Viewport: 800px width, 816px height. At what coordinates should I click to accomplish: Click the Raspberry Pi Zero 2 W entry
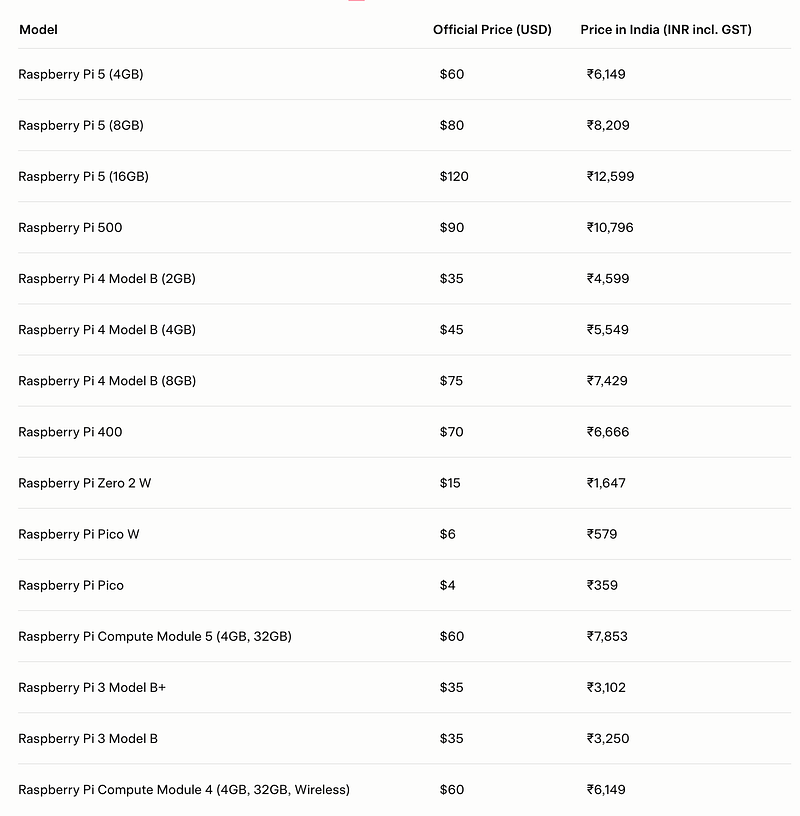click(x=84, y=483)
